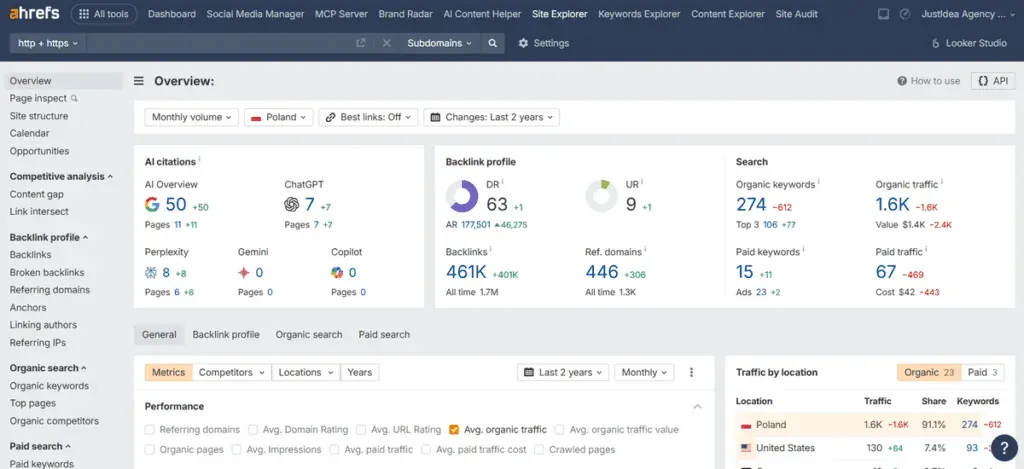Open Best links: Off dropdown
This screenshot has height=469, width=1024.
[368, 118]
